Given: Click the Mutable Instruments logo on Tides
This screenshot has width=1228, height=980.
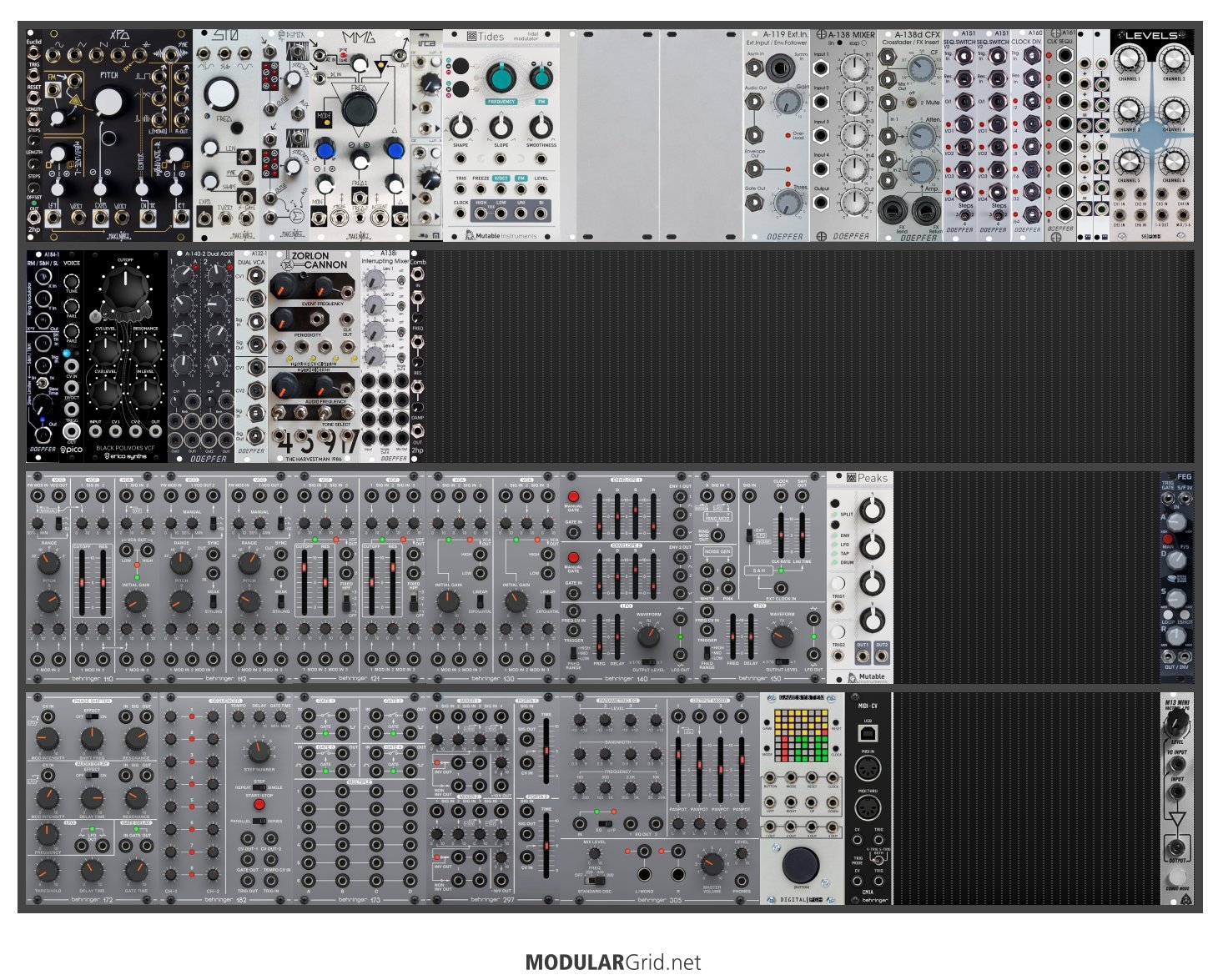Looking at the screenshot, I should pyautogui.click(x=501, y=236).
